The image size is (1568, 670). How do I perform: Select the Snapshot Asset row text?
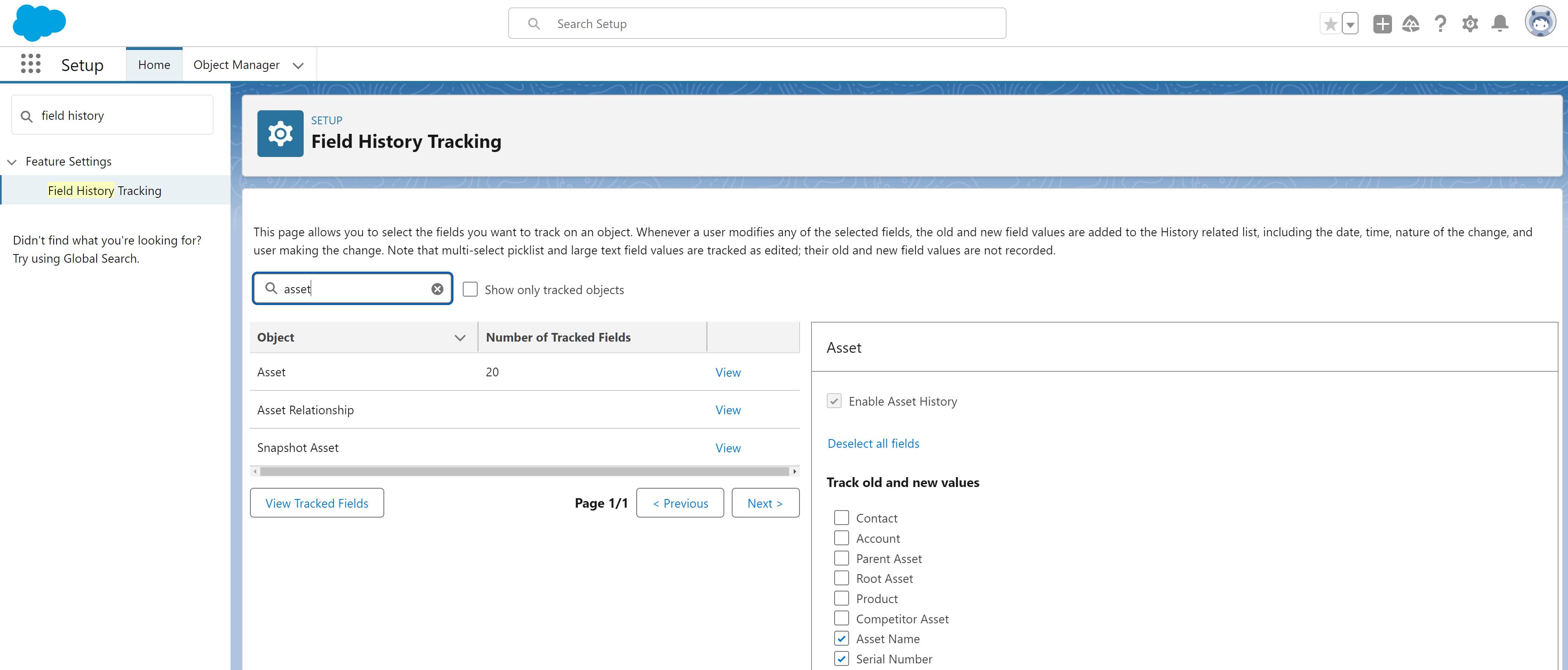coord(297,448)
